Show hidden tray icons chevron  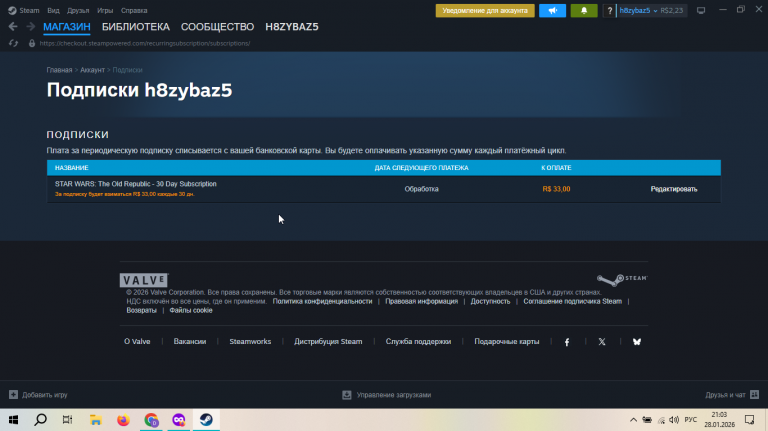pyautogui.click(x=633, y=420)
